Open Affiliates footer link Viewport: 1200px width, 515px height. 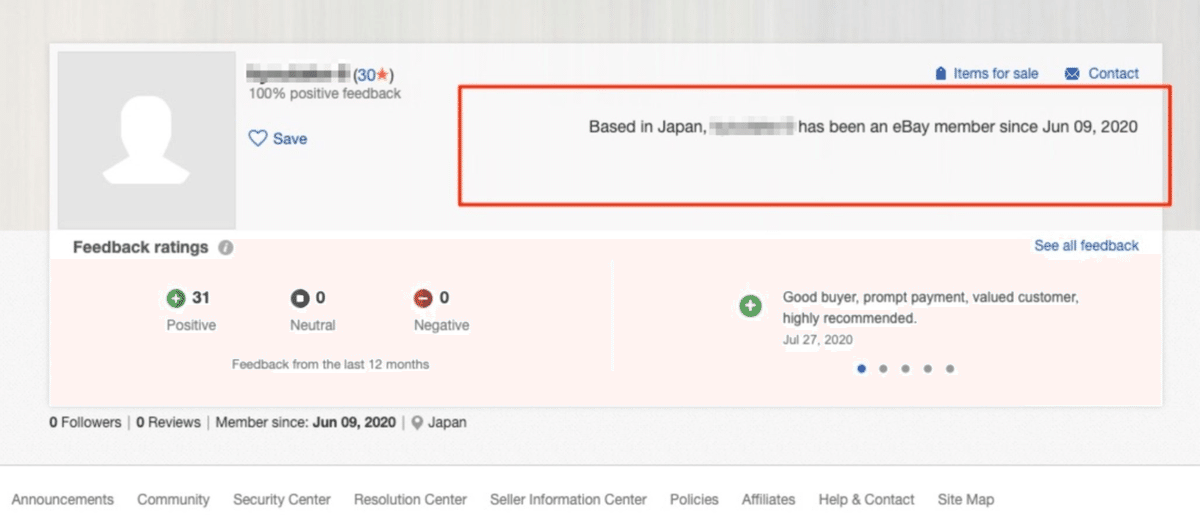[768, 499]
